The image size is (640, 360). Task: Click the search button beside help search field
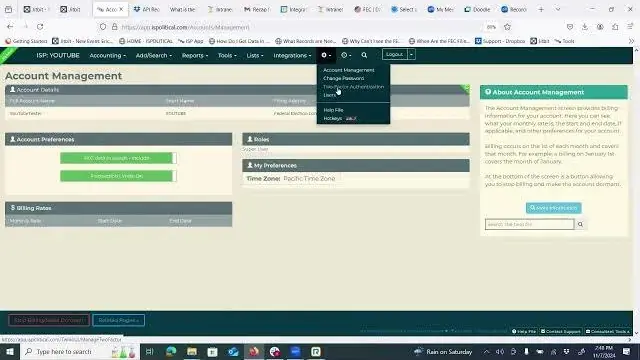pos(580,224)
